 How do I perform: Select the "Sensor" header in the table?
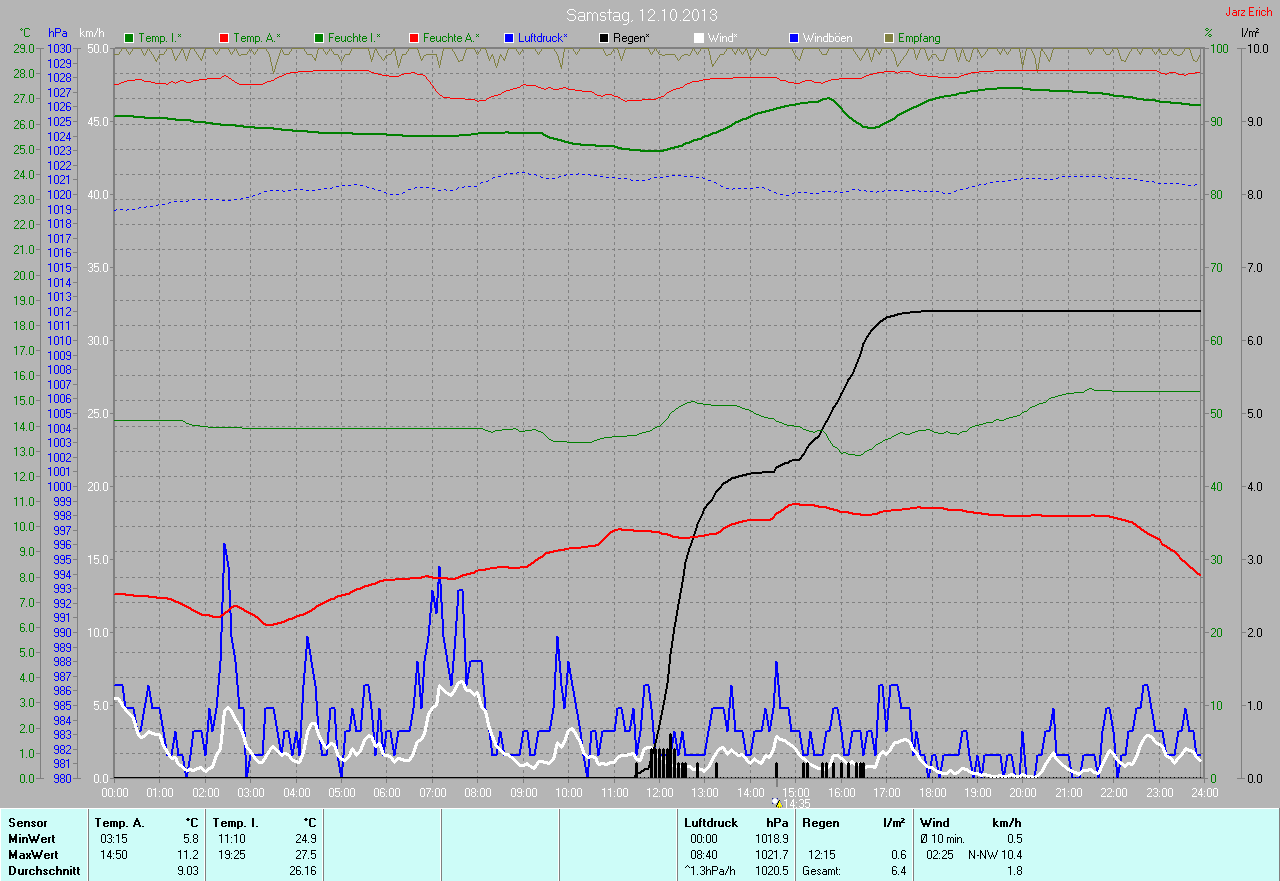[28, 823]
